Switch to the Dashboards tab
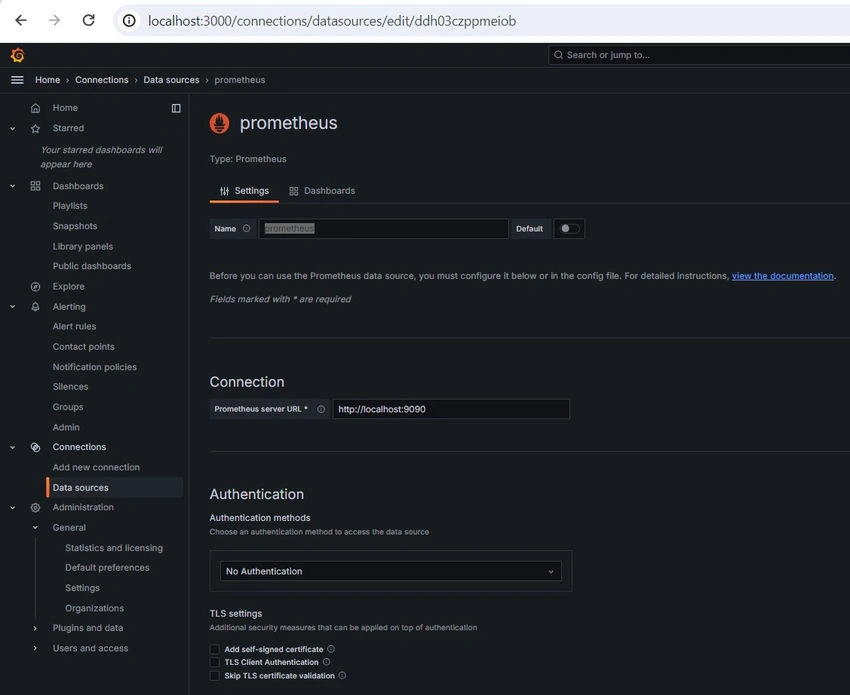850x695 pixels. coord(322,191)
